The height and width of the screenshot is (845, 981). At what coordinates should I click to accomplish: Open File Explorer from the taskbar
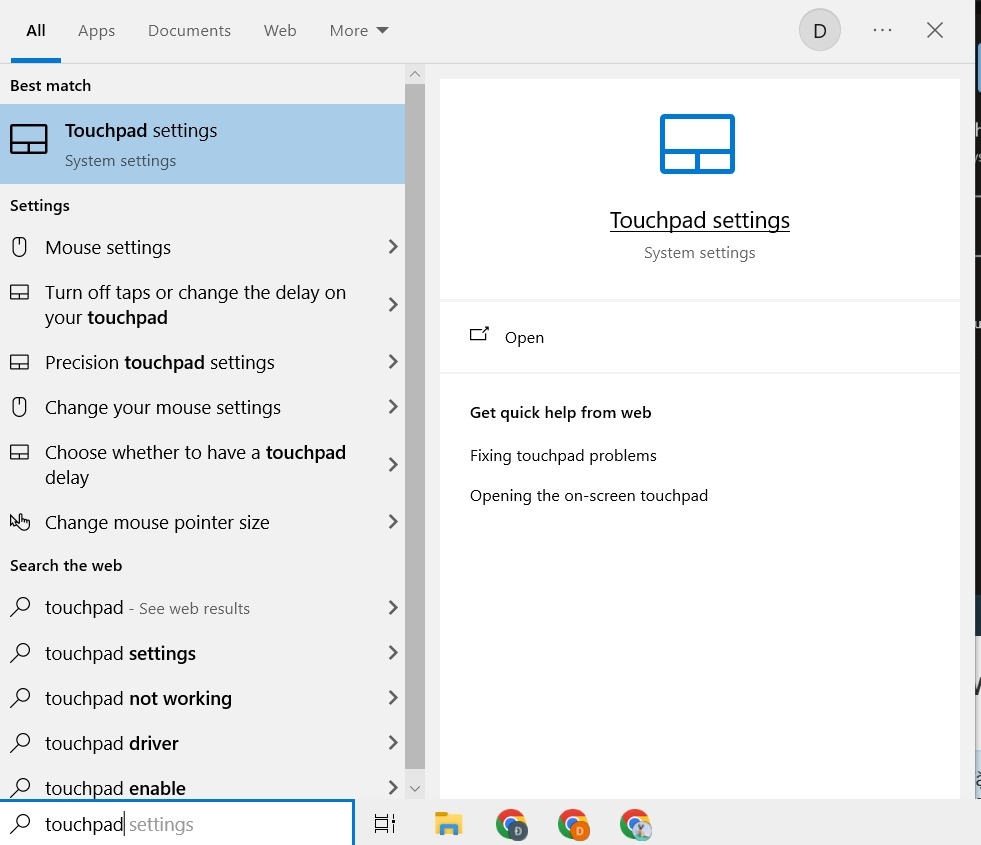[448, 824]
